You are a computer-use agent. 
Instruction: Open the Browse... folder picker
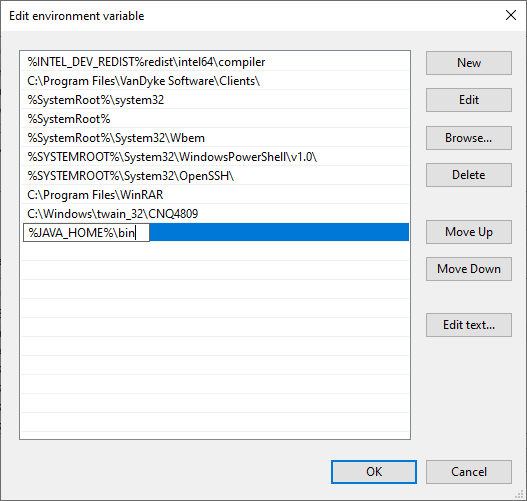pos(469,138)
